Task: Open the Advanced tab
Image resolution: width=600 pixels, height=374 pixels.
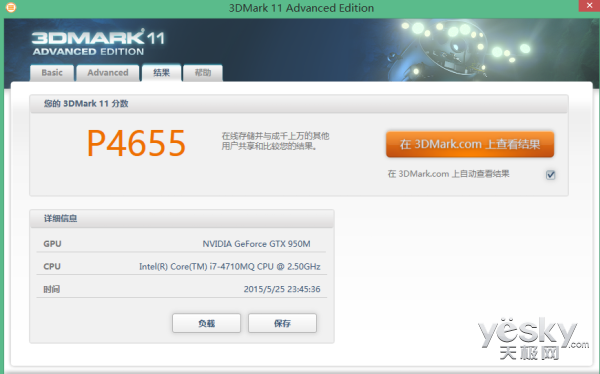Action: [x=108, y=73]
